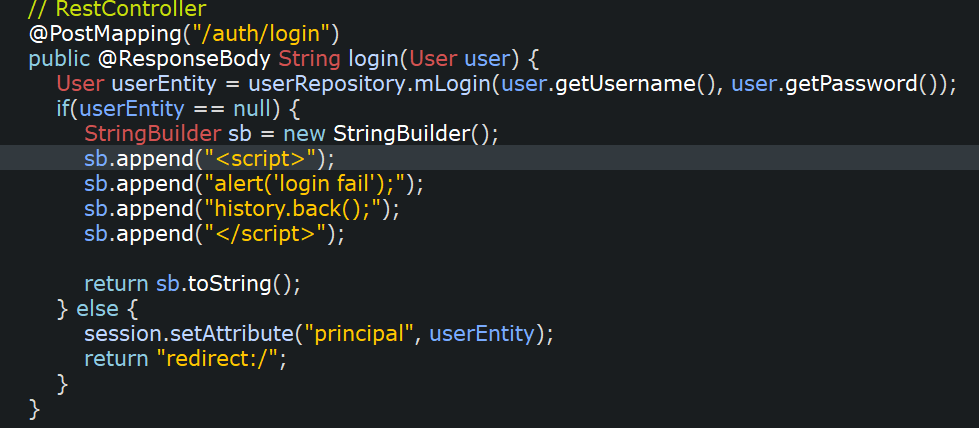This screenshot has height=428, width=979.
Task: Click the @ResponseBody annotation
Action: pyautogui.click(x=184, y=59)
